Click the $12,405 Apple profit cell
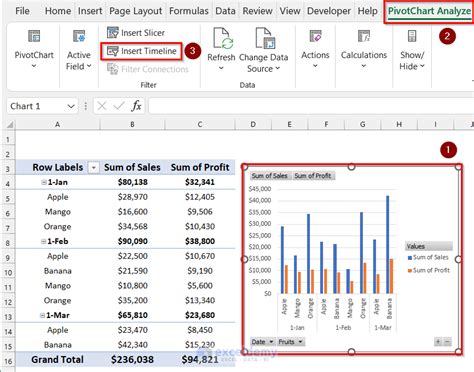The width and height of the screenshot is (474, 372). point(200,197)
